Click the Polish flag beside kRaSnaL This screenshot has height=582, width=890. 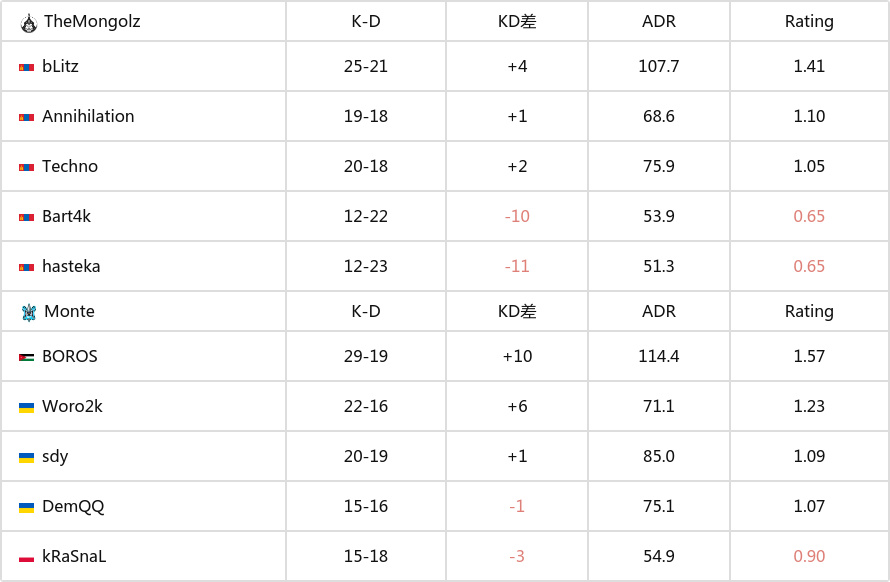coord(26,558)
